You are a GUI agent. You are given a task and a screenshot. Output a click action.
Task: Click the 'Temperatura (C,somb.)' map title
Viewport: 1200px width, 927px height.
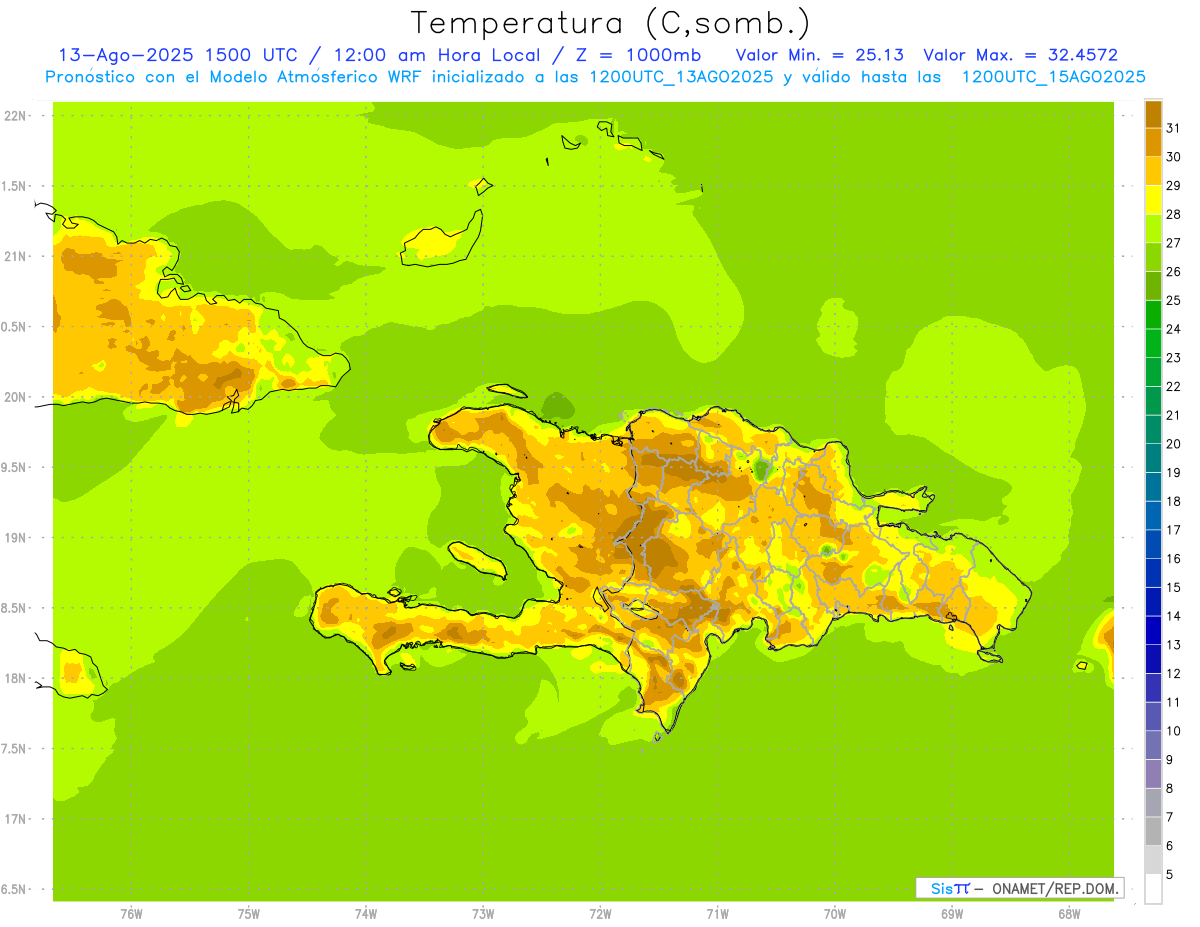click(611, 23)
